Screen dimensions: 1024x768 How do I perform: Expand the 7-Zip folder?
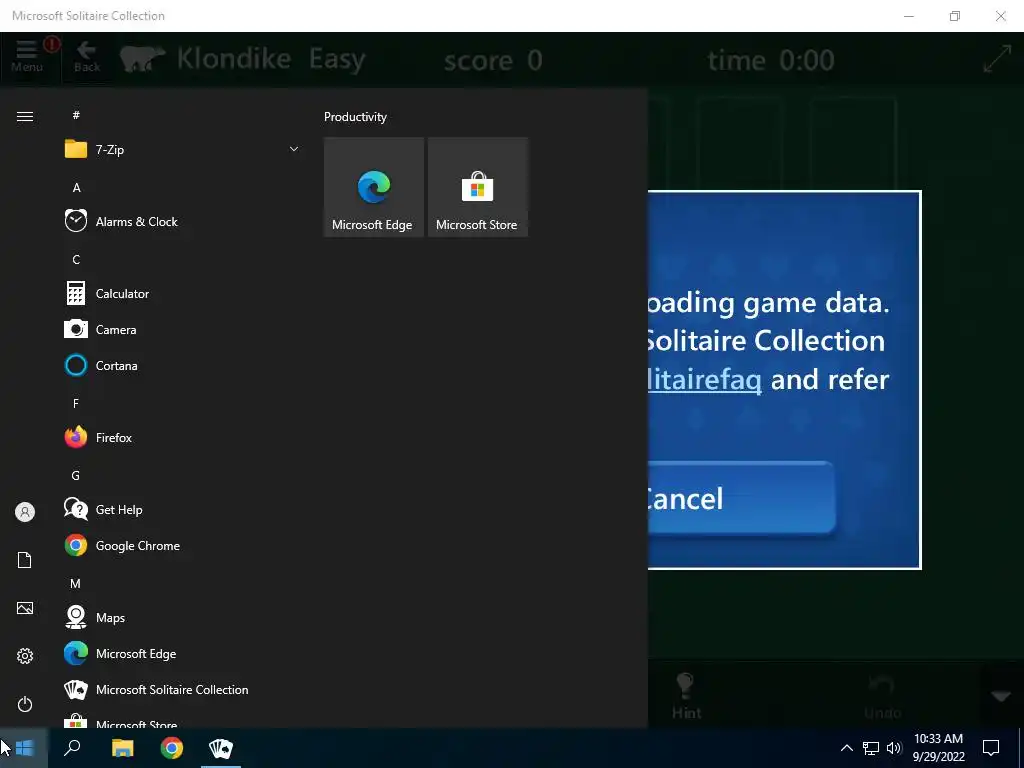[182, 150]
